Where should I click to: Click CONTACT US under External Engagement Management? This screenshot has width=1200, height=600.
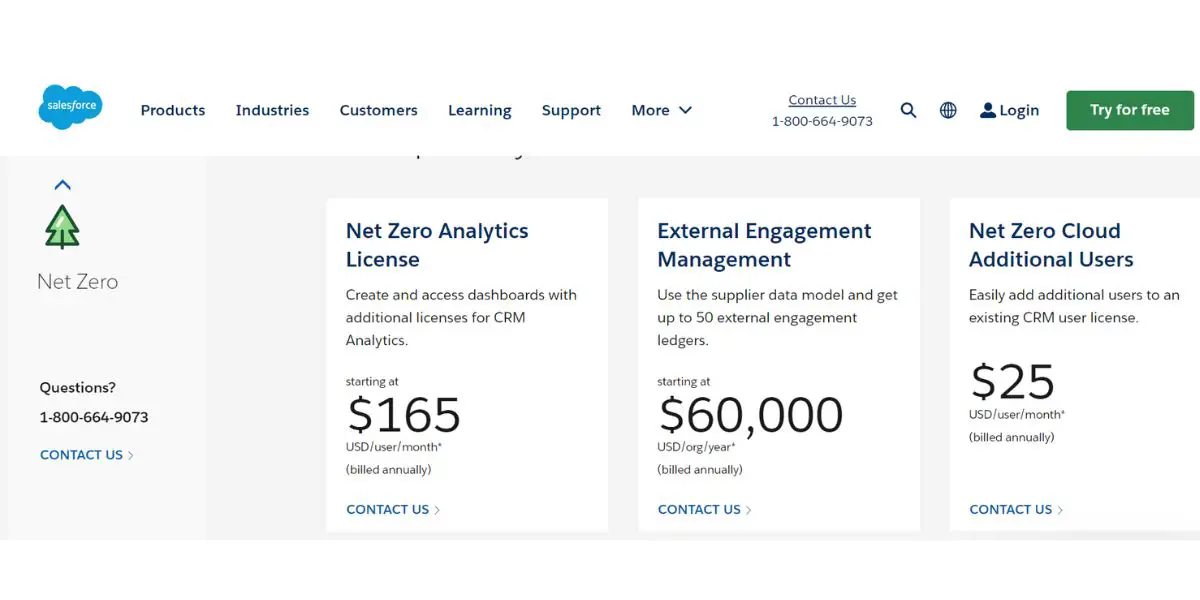click(x=704, y=509)
